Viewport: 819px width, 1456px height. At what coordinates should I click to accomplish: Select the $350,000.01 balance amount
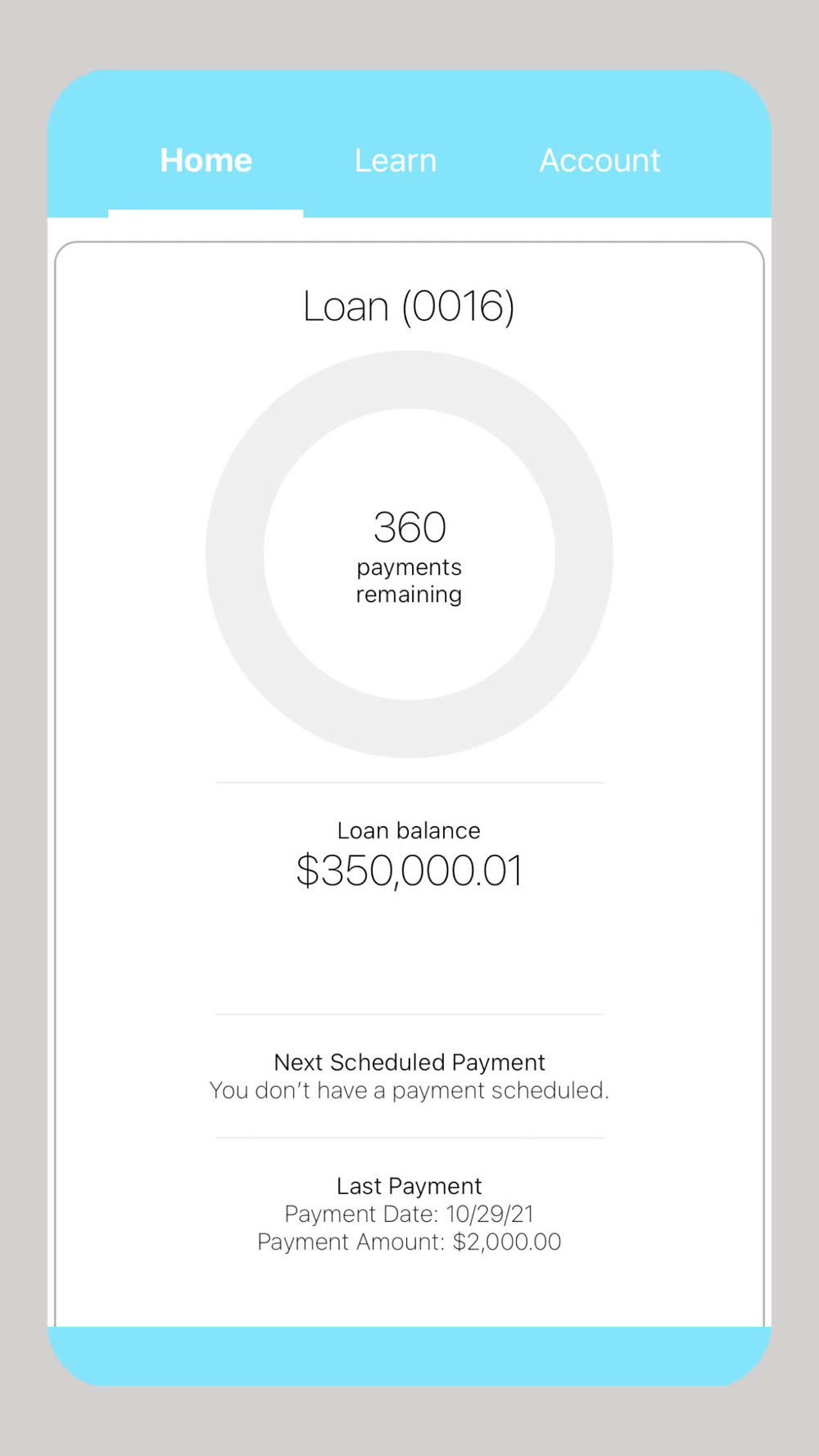(x=409, y=870)
